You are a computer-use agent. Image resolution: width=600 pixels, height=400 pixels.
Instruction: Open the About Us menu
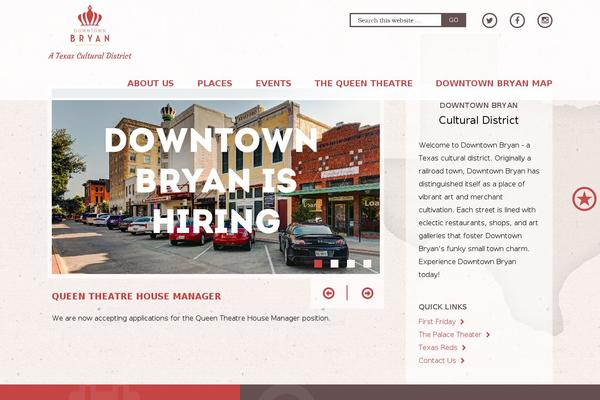pos(150,83)
